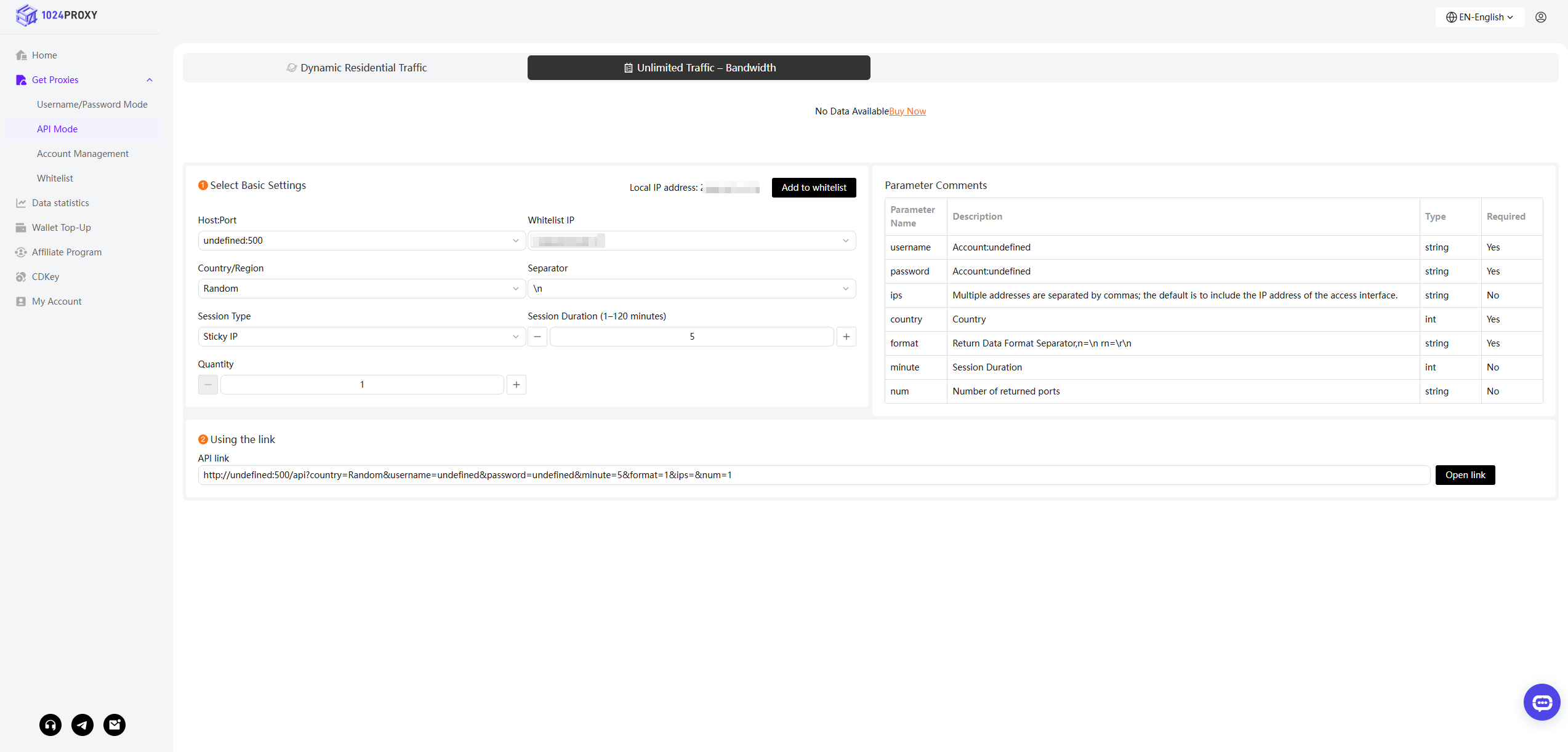Open the Telegram contact icon
The height and width of the screenshot is (752, 1568).
click(x=82, y=725)
